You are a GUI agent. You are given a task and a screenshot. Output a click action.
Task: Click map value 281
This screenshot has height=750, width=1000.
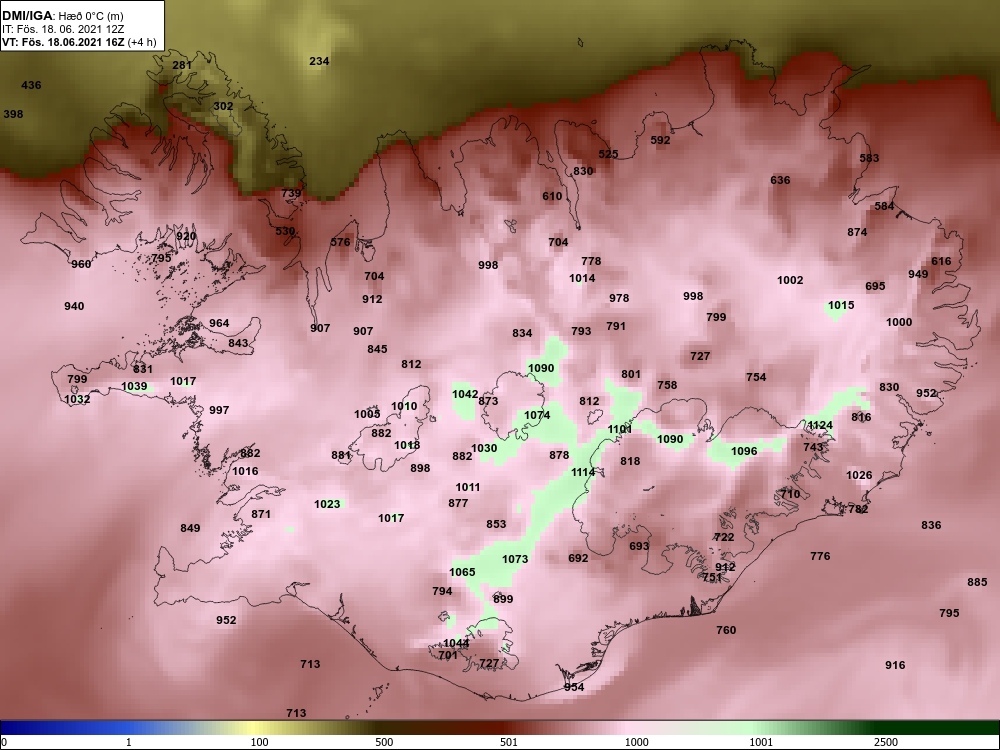pos(182,65)
